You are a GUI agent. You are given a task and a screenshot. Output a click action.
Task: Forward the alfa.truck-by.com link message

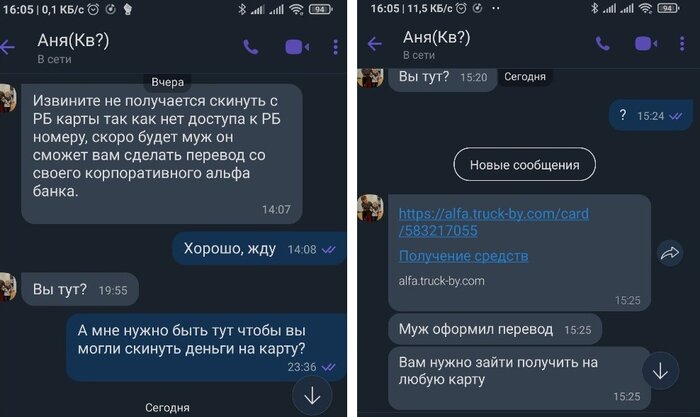coord(670,253)
